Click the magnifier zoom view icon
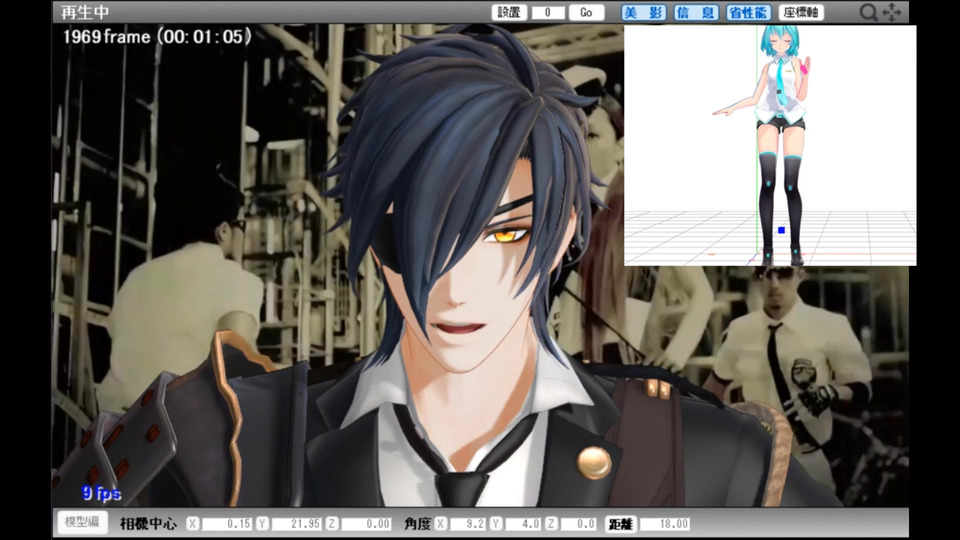 pos(868,12)
